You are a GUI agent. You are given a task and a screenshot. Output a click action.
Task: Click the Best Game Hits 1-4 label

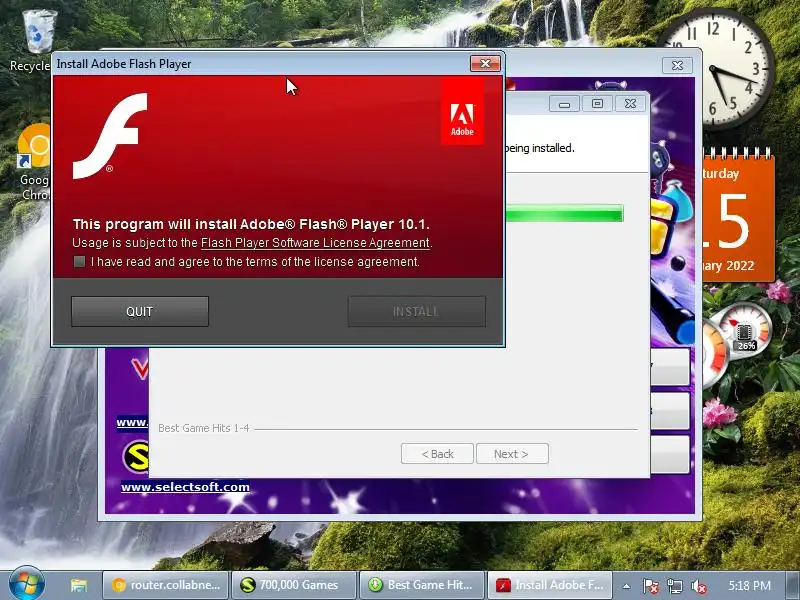click(204, 428)
